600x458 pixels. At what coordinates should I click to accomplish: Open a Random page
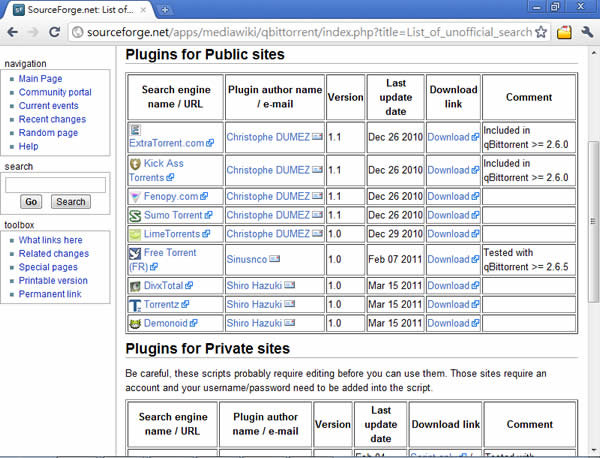[x=48, y=133]
